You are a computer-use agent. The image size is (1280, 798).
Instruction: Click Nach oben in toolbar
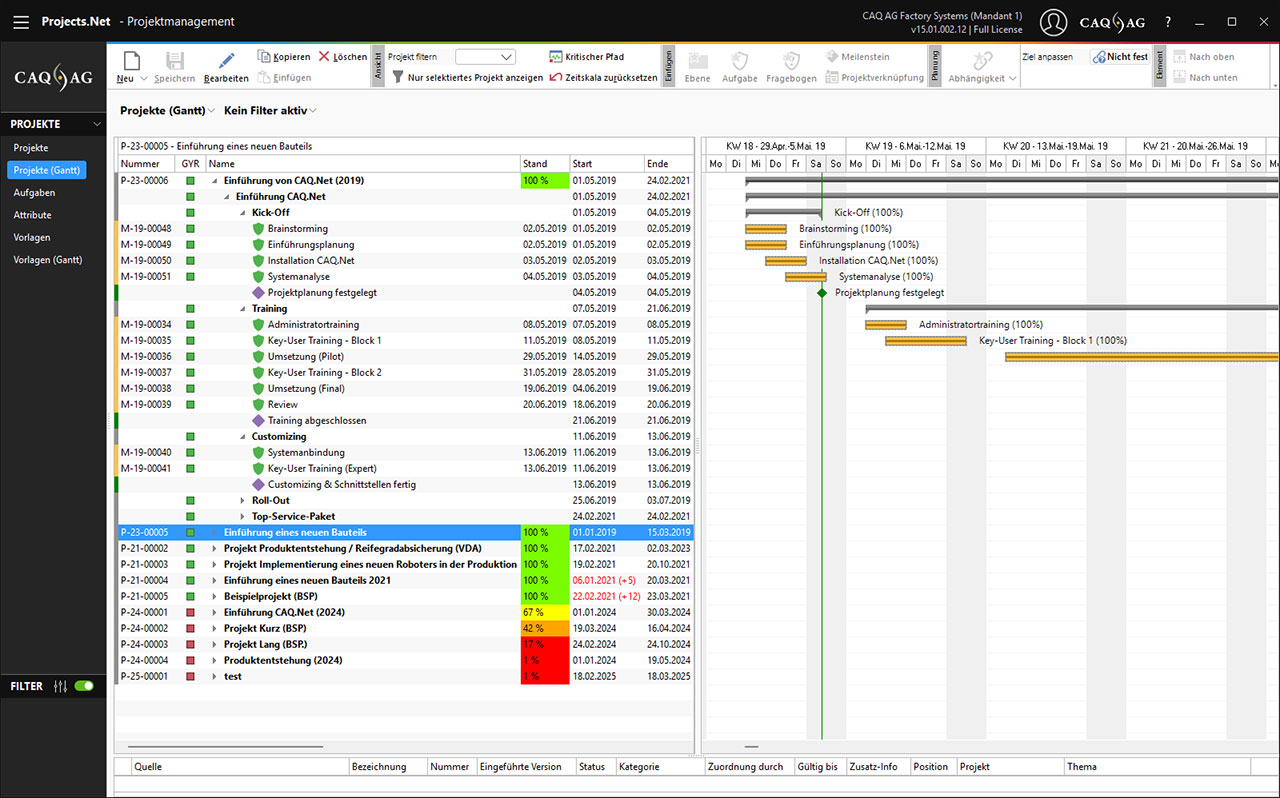(1204, 57)
